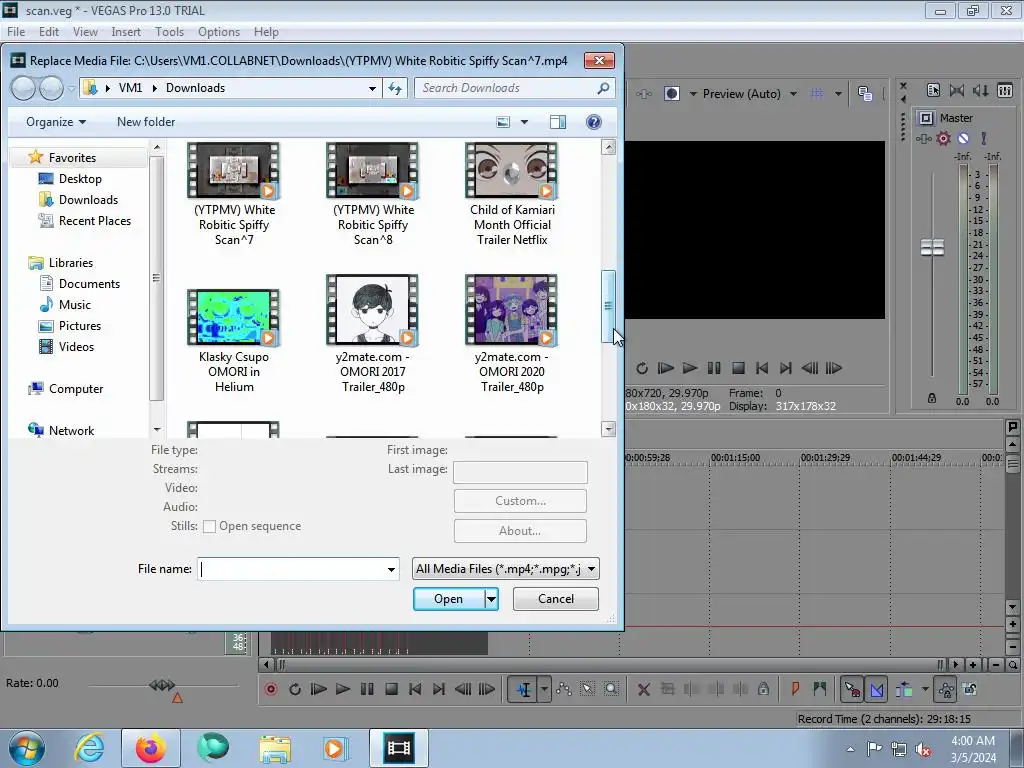The image size is (1024, 768).
Task: Click Master automation settings gear icon
Action: click(943, 138)
